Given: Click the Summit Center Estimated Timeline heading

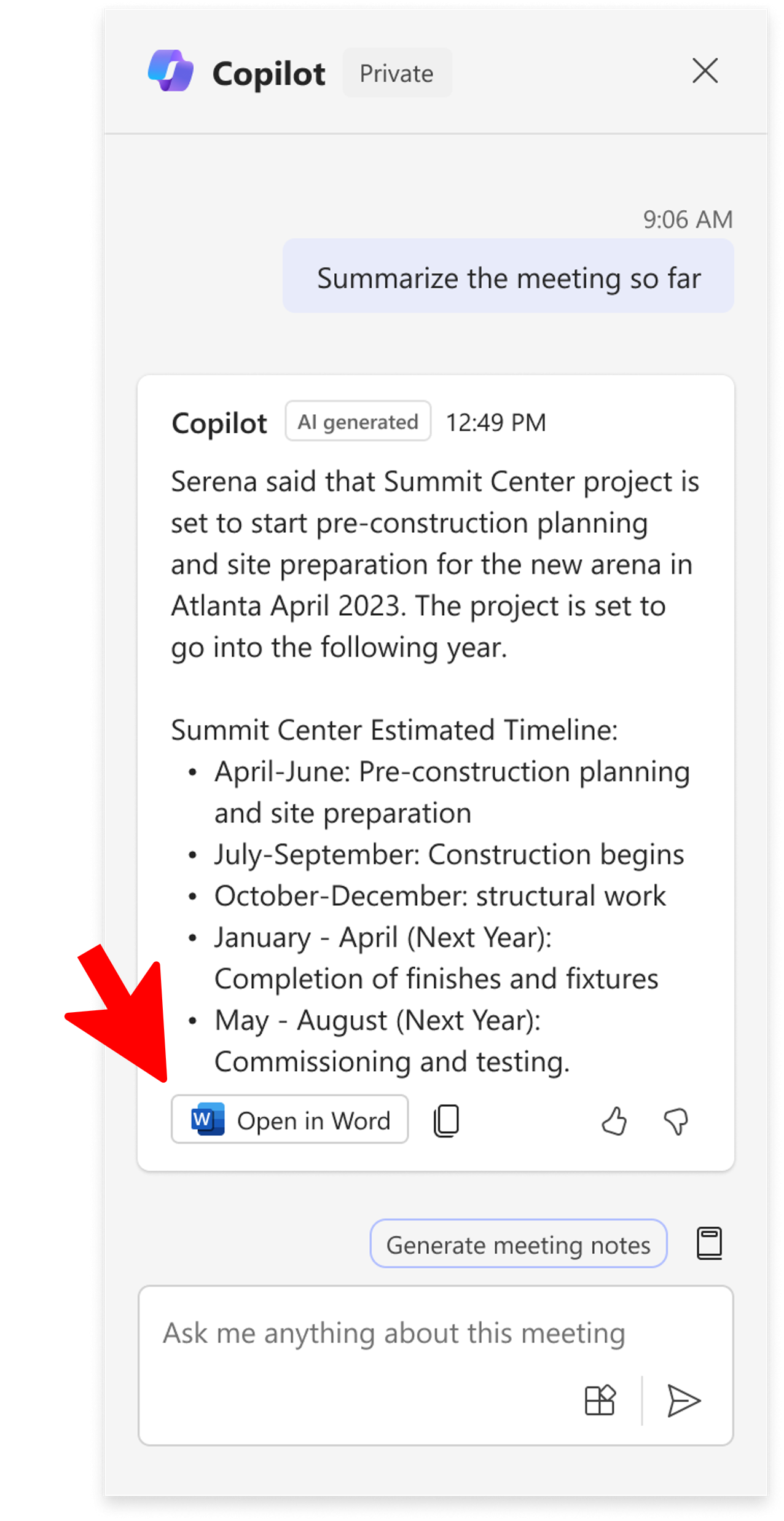Looking at the screenshot, I should tap(394, 730).
